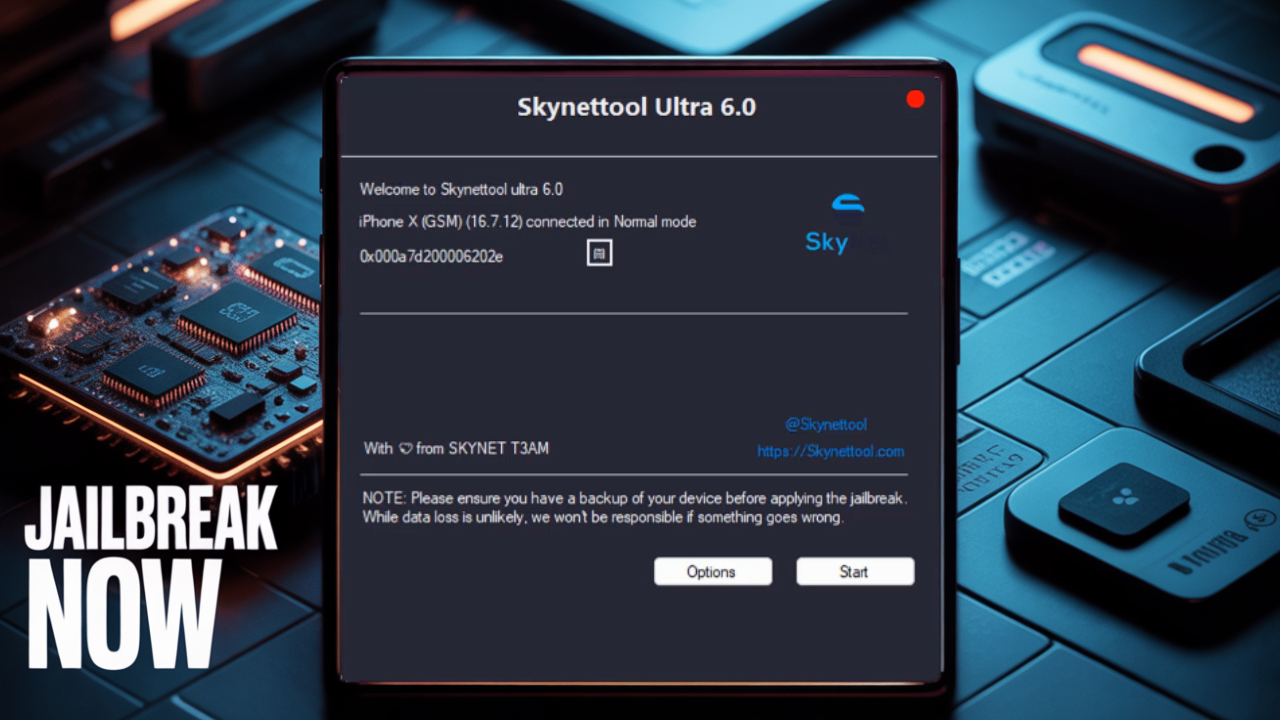This screenshot has height=720, width=1280.
Task: Click the black square button device at right
Action: (1123, 504)
